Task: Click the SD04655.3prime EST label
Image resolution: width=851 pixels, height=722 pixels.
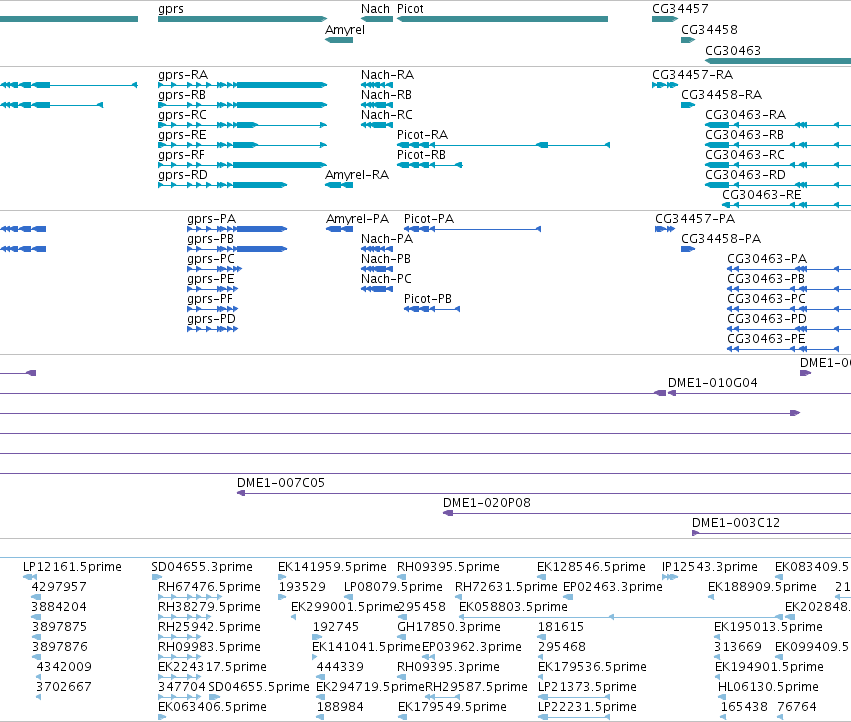Action: pyautogui.click(x=202, y=567)
